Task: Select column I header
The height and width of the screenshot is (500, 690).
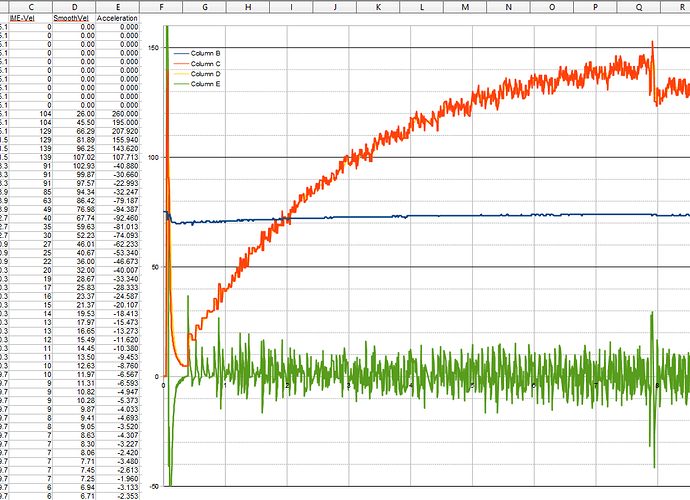Action: click(291, 7)
